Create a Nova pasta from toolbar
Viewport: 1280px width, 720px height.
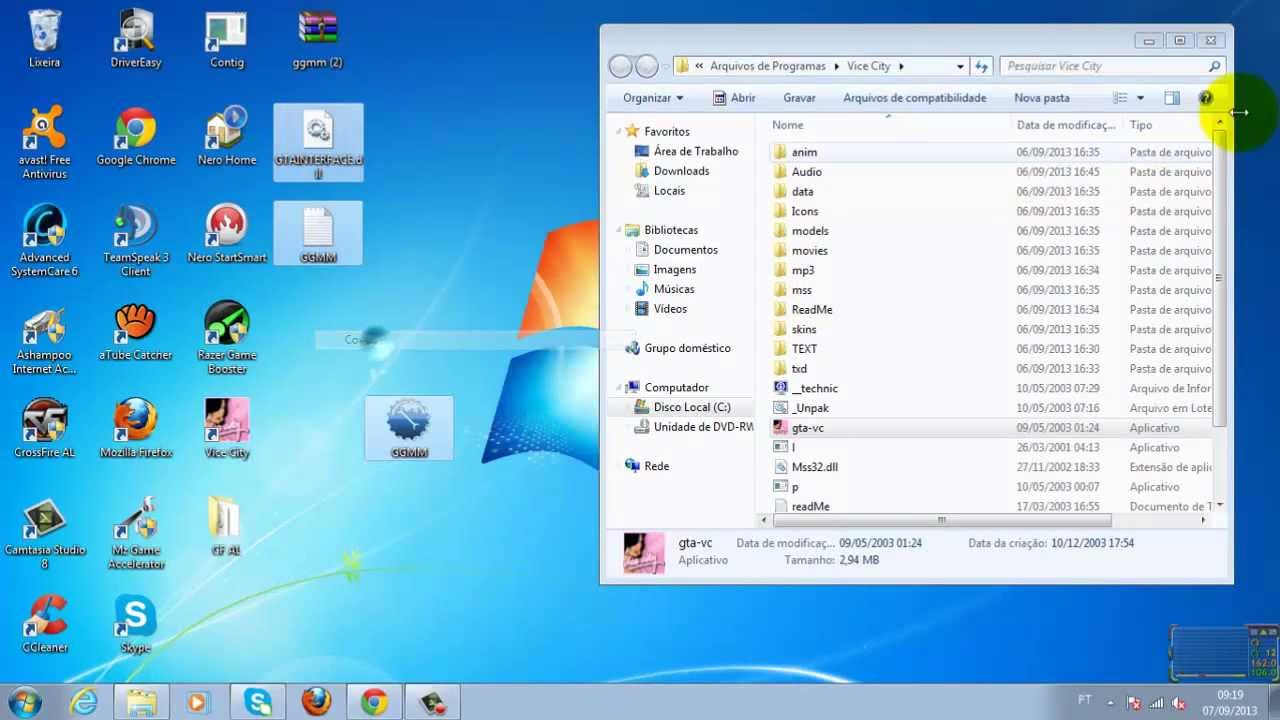(x=1041, y=98)
